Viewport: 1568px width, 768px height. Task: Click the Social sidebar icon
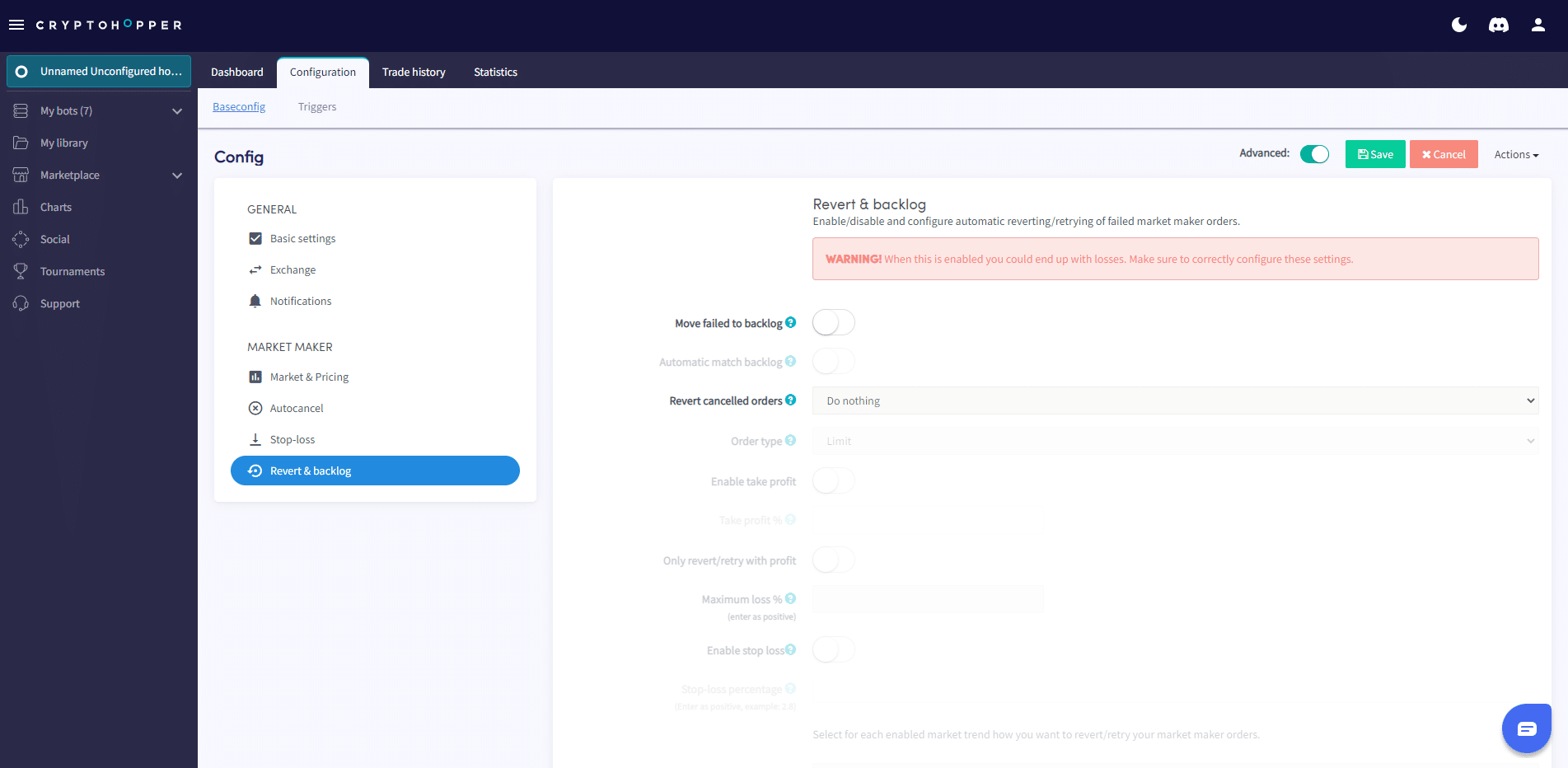pyautogui.click(x=21, y=239)
